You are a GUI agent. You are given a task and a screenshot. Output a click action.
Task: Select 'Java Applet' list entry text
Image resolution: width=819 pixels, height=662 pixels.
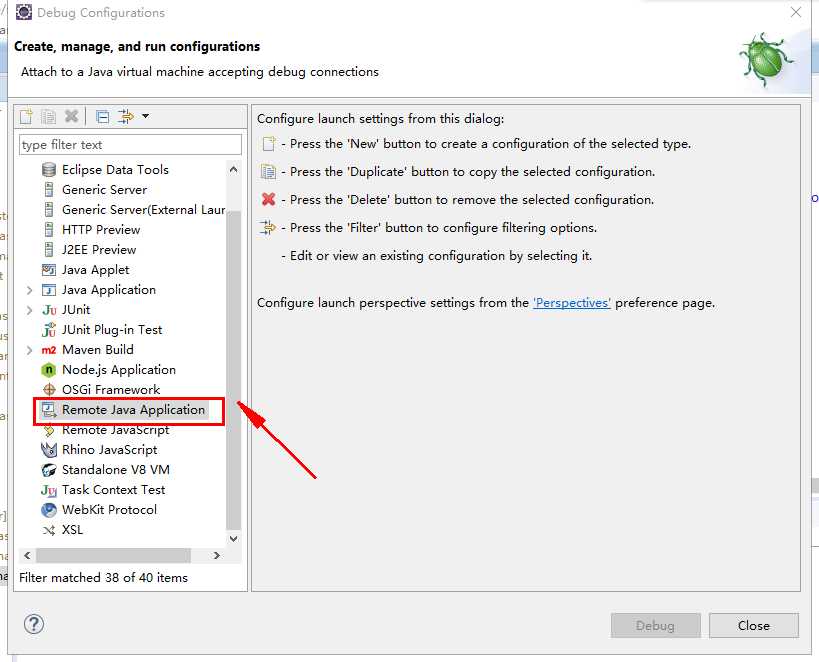click(x=96, y=270)
